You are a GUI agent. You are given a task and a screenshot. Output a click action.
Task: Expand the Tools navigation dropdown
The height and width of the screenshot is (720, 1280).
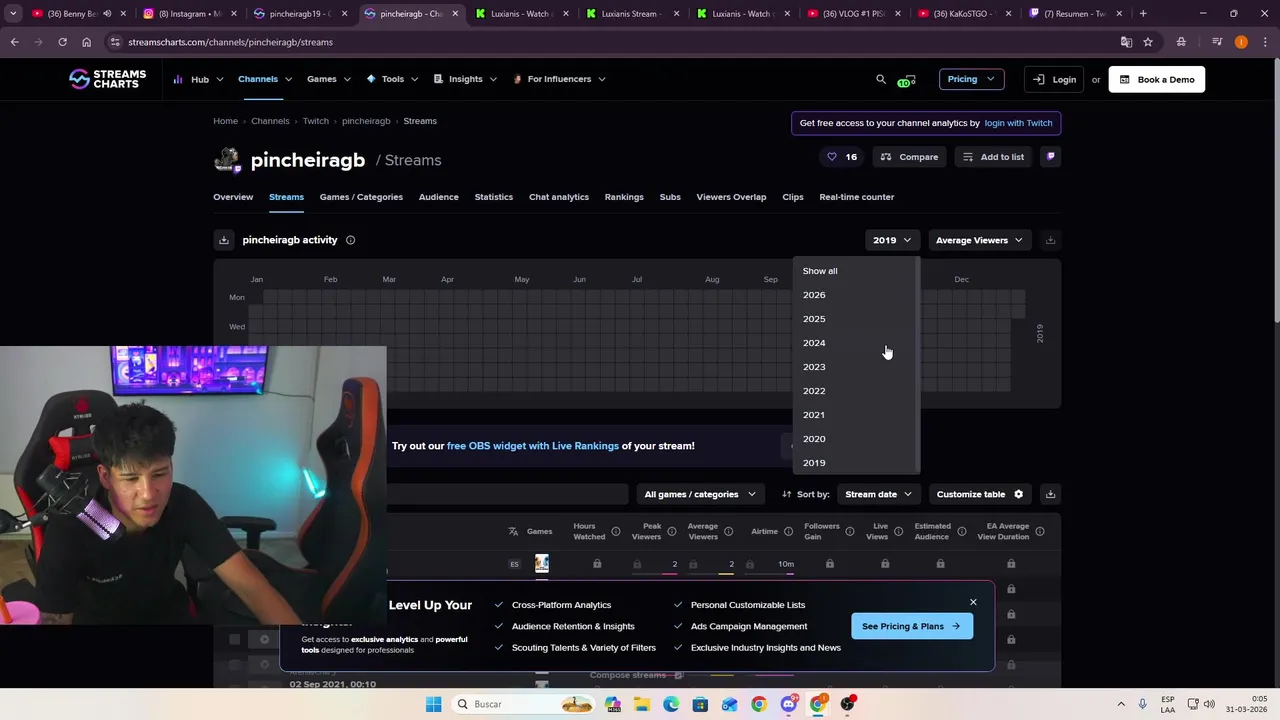392,79
